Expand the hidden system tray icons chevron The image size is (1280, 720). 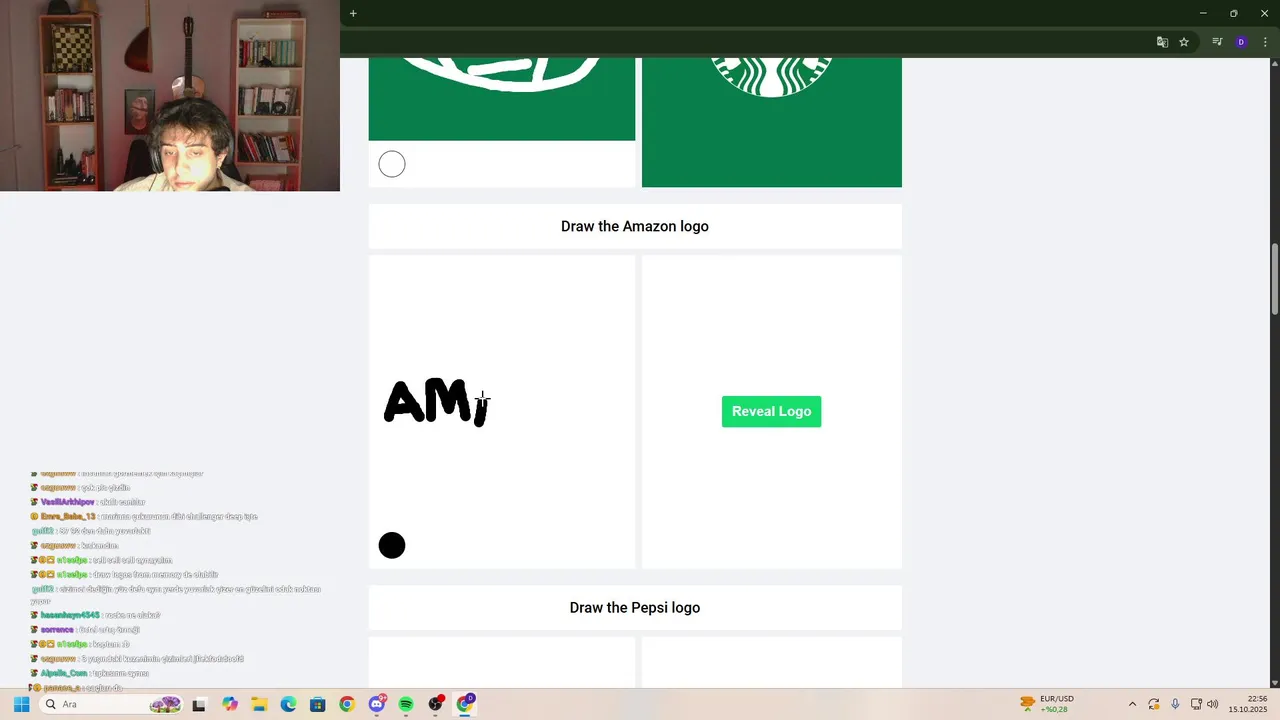tap(1132, 704)
